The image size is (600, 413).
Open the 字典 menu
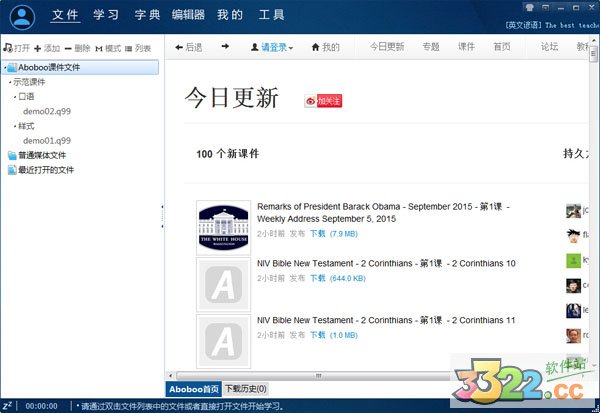(x=147, y=15)
